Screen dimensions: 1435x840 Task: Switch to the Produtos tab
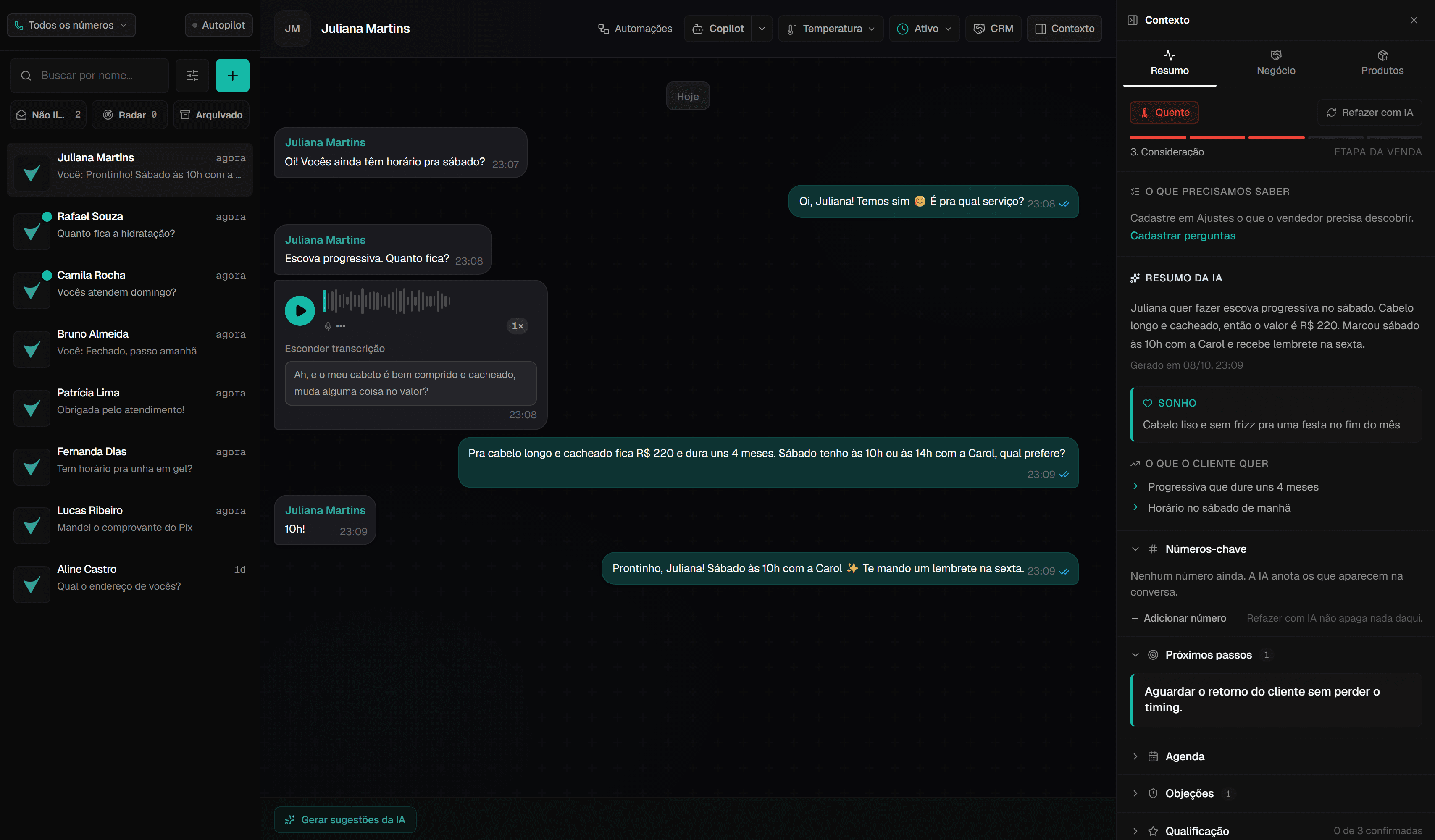click(1382, 63)
